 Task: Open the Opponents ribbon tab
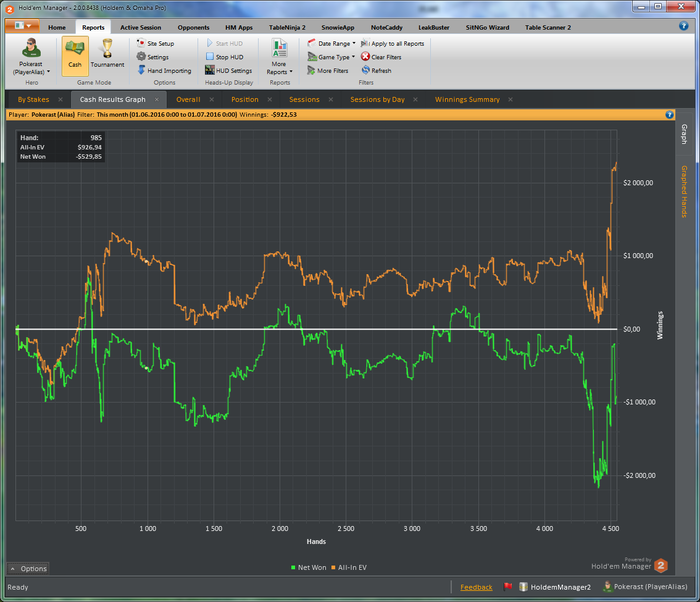(193, 27)
